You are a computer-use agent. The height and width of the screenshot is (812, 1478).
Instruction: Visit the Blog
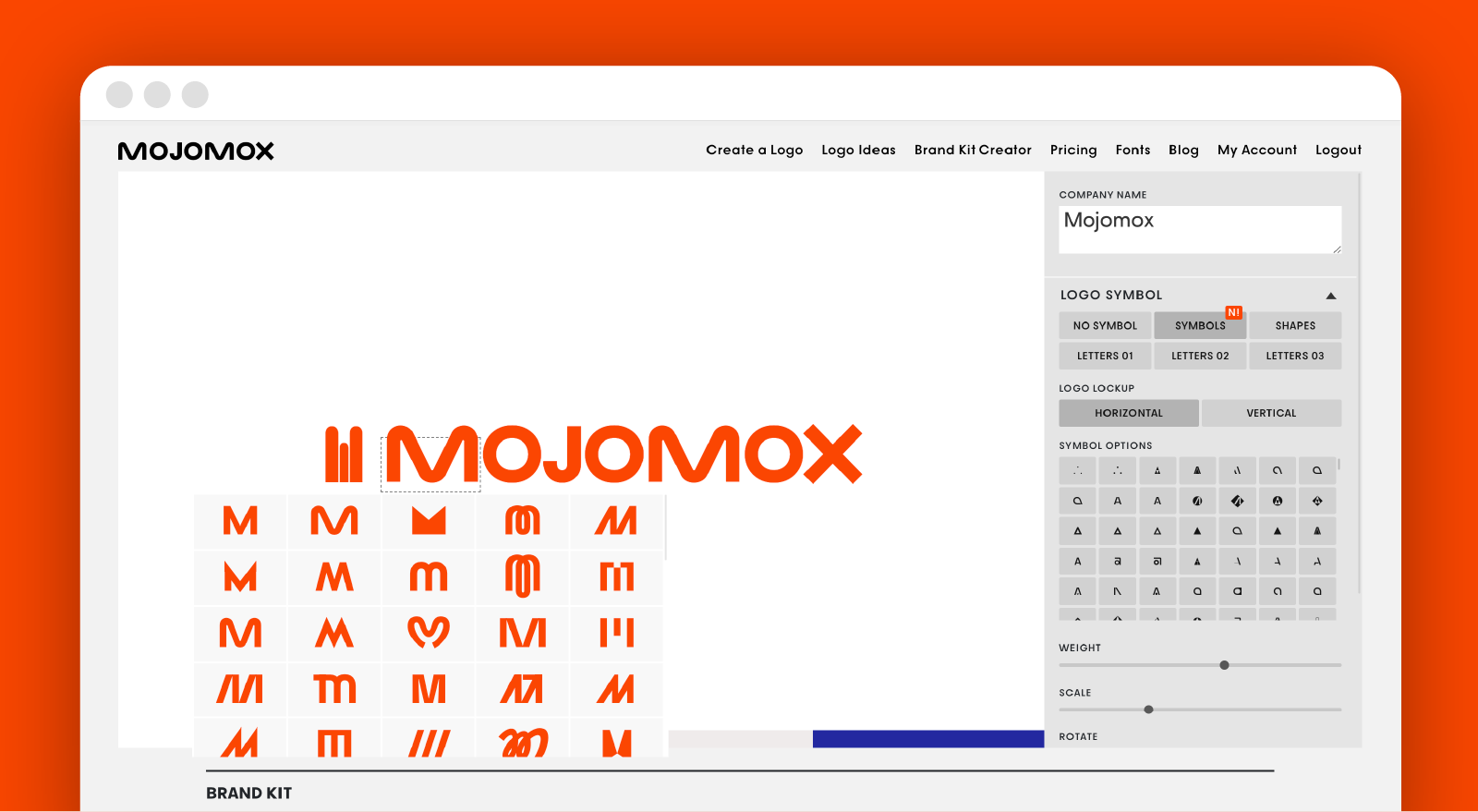point(1183,150)
